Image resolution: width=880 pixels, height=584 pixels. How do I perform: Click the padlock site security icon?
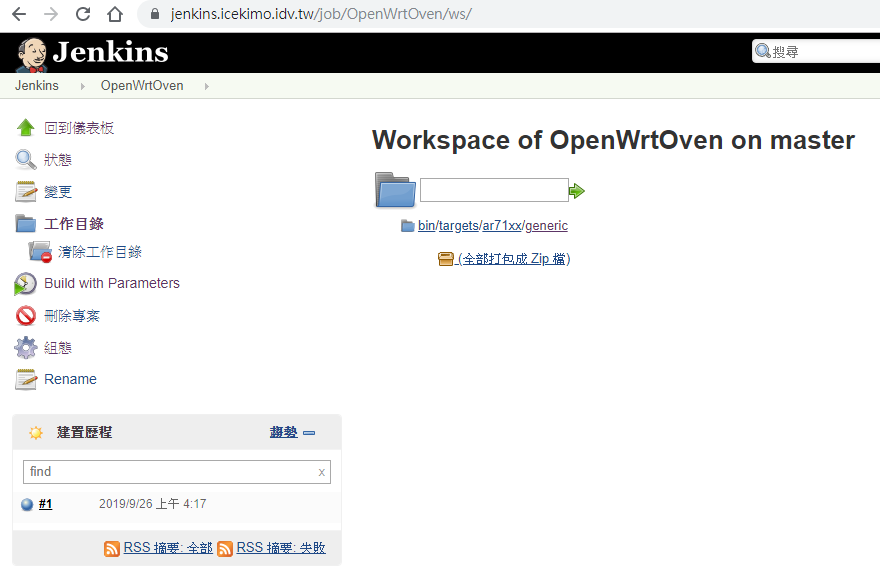click(155, 13)
